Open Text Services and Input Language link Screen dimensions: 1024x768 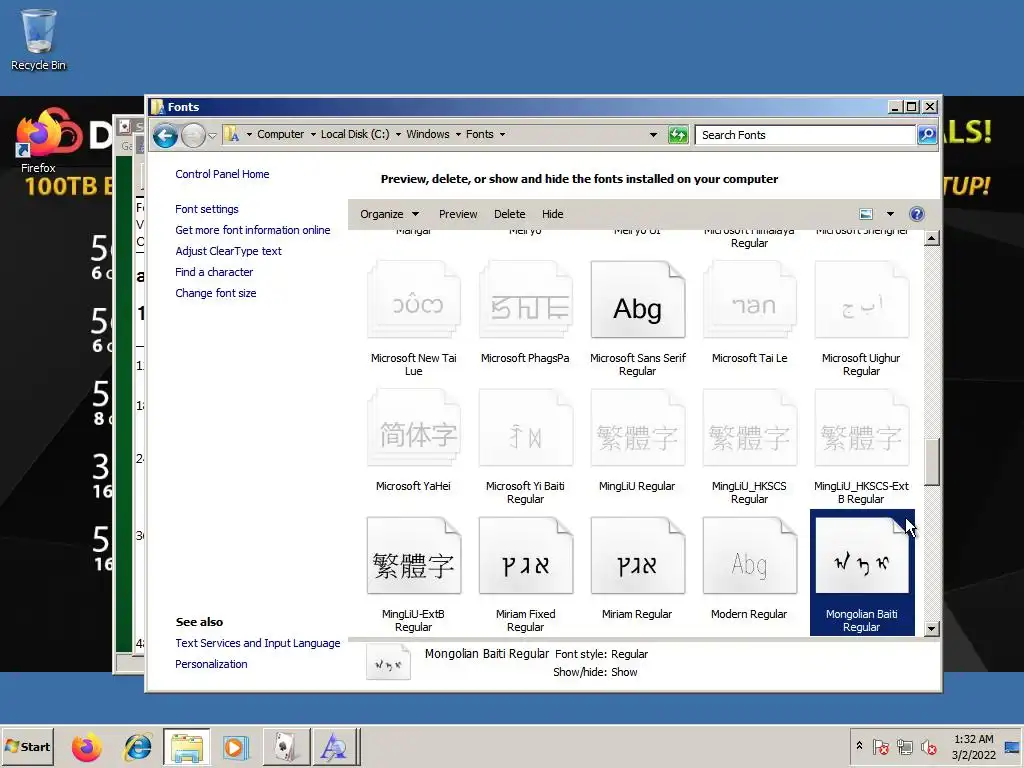coord(257,643)
